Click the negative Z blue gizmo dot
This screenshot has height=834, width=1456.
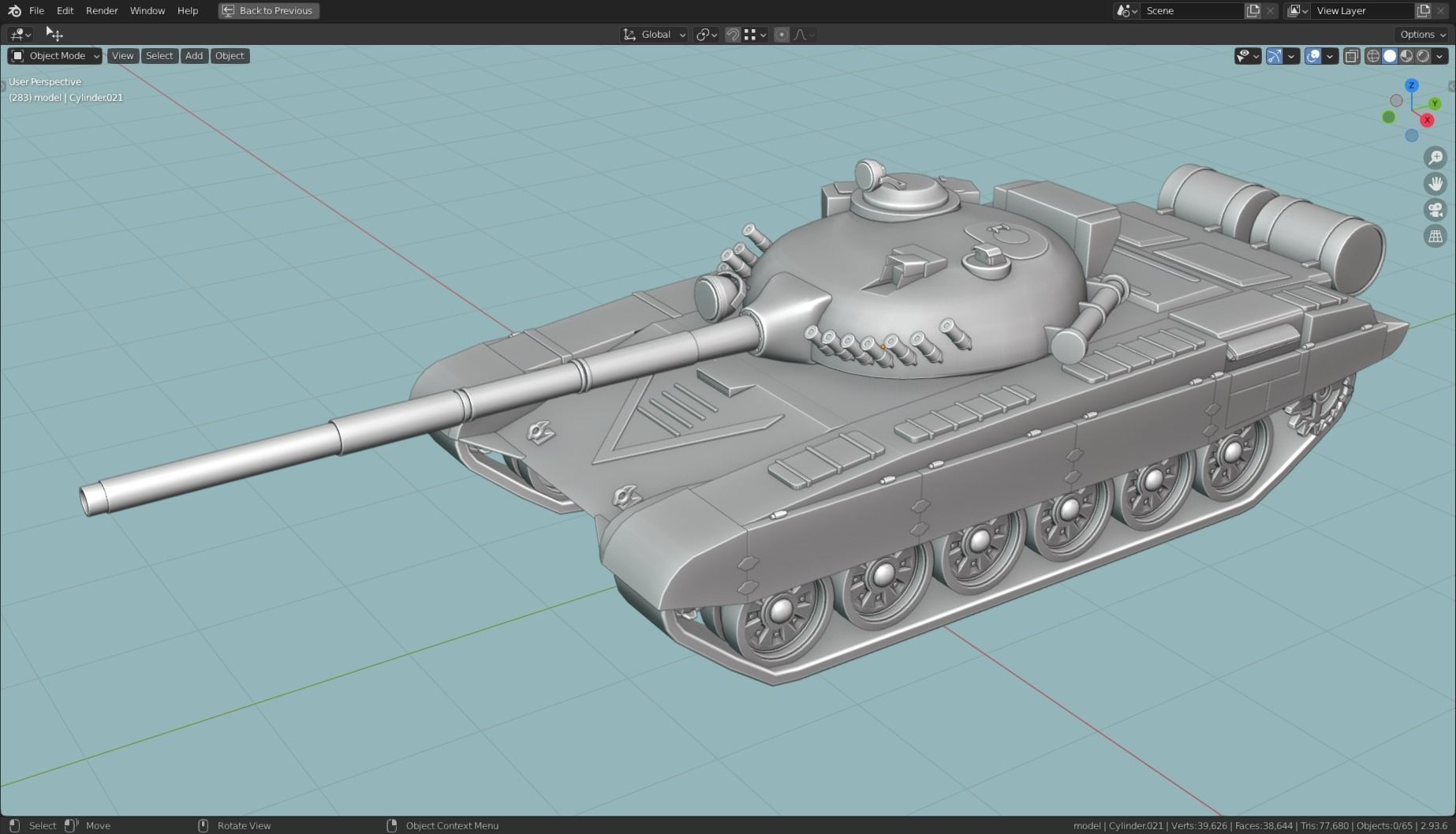tap(1412, 136)
